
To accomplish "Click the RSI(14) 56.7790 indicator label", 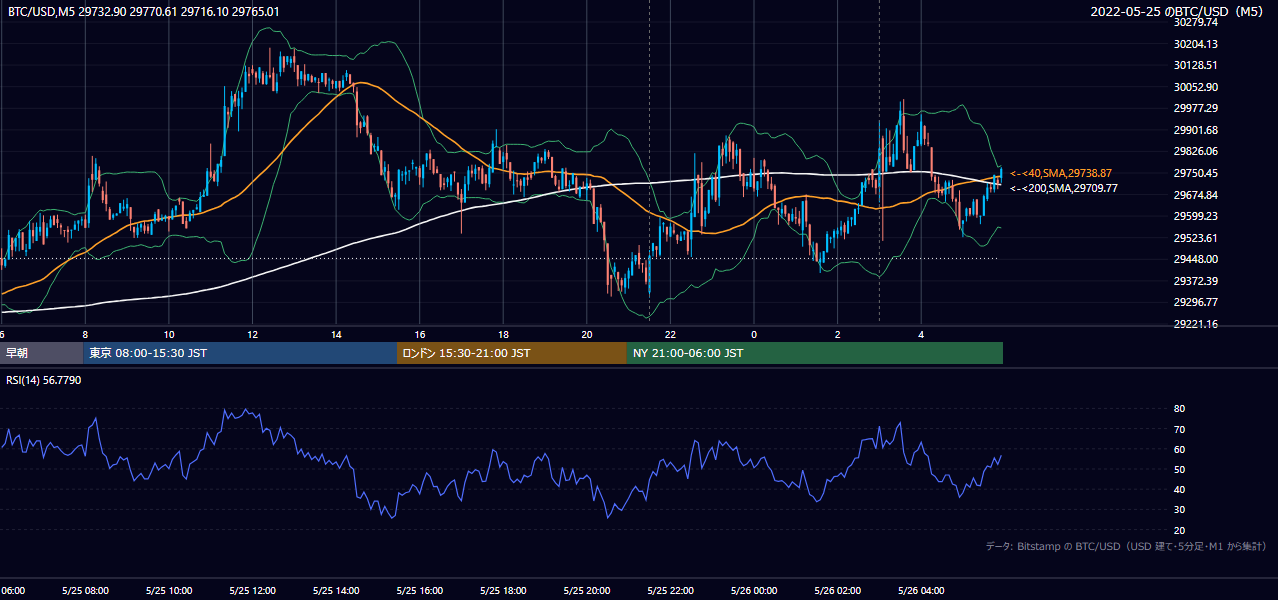I will (x=44, y=380).
